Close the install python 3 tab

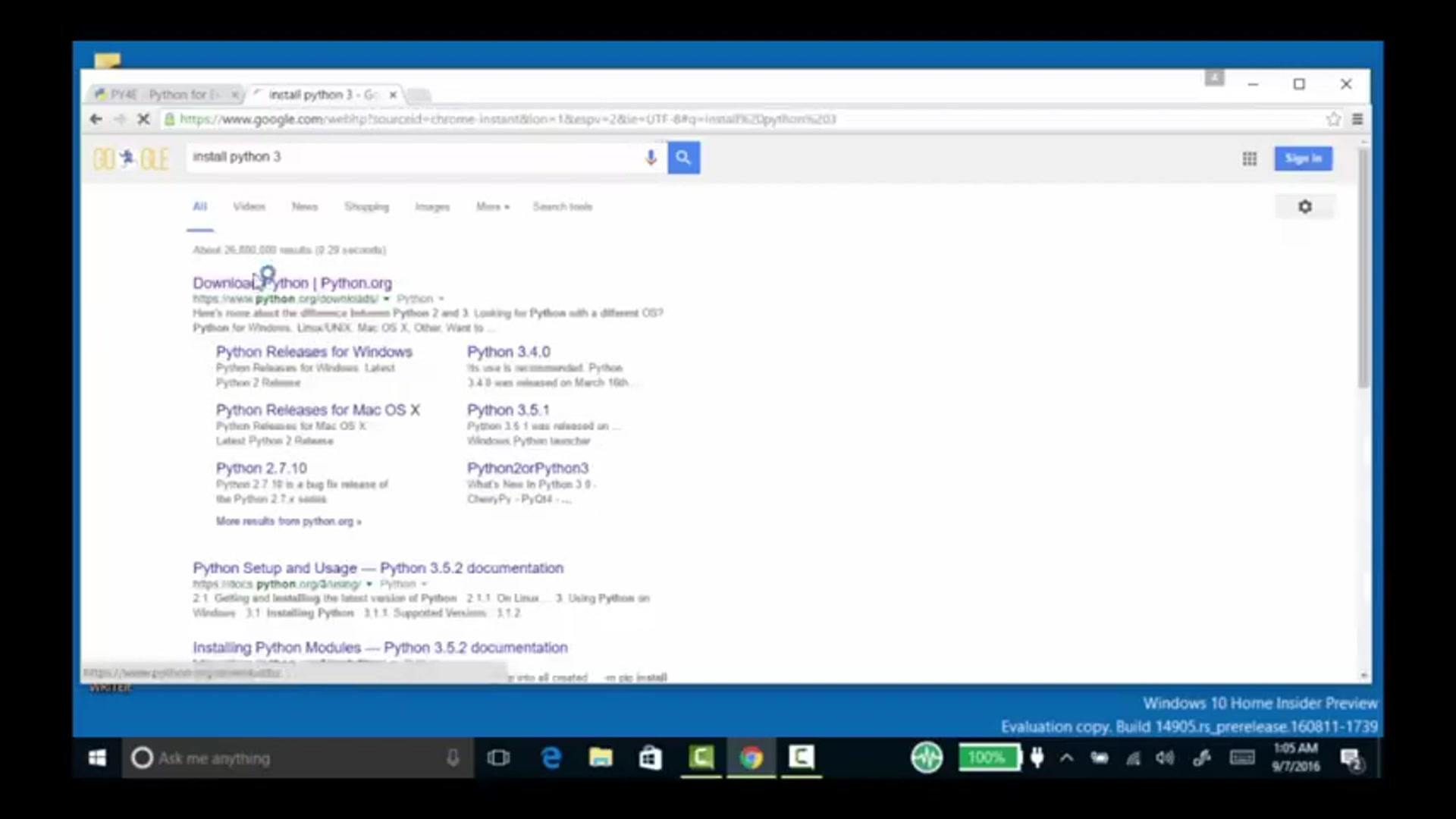pos(393,95)
